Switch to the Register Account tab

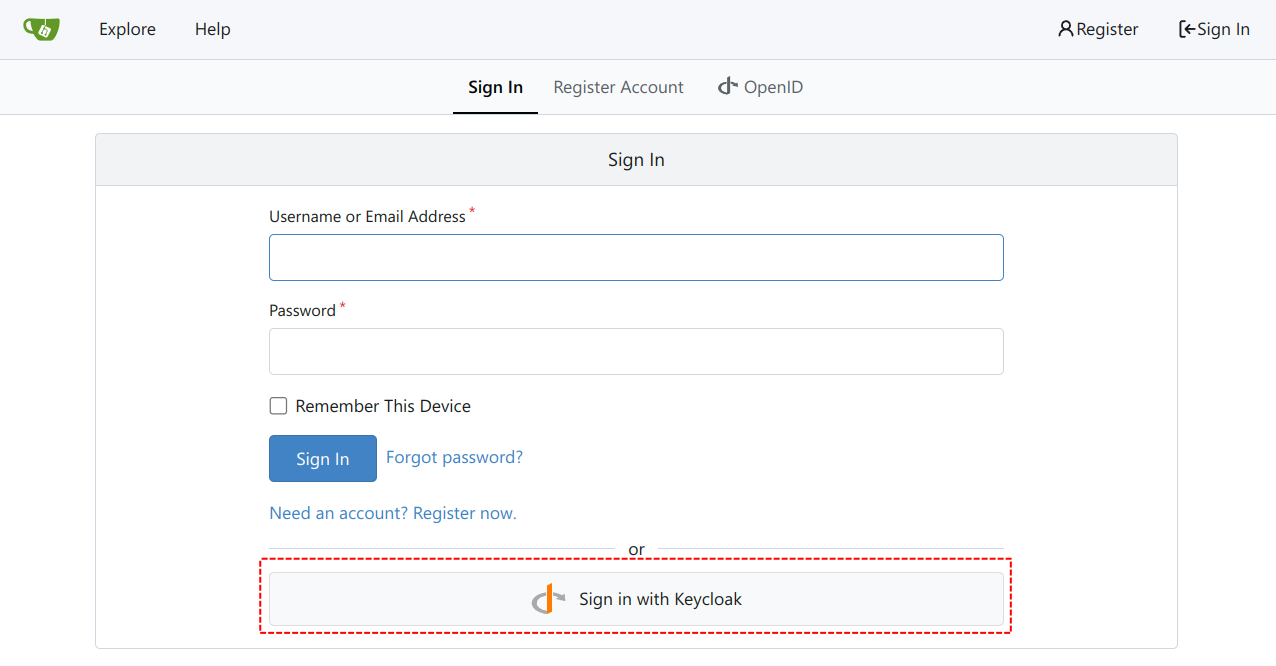click(x=618, y=87)
